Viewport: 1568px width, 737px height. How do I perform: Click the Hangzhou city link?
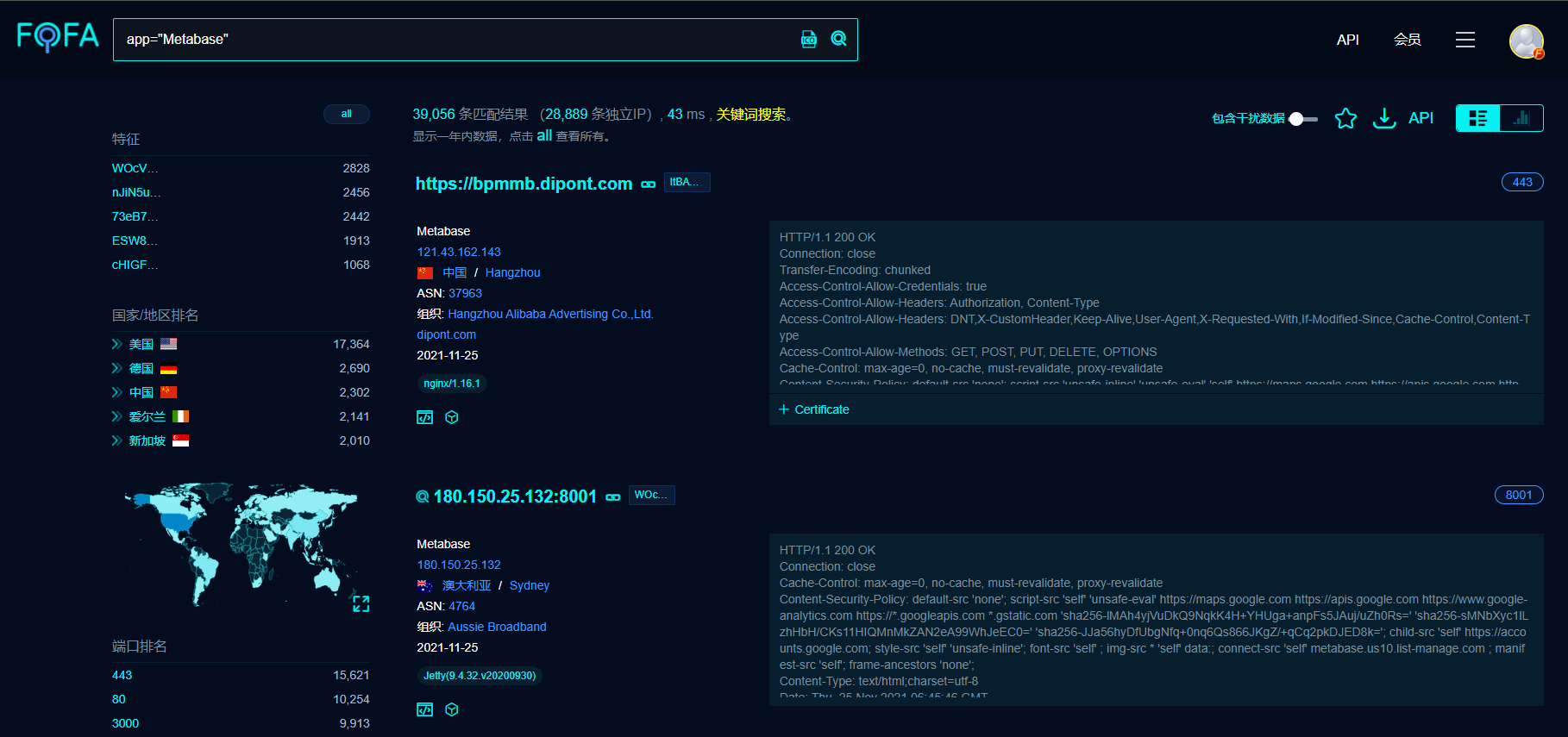[513, 272]
